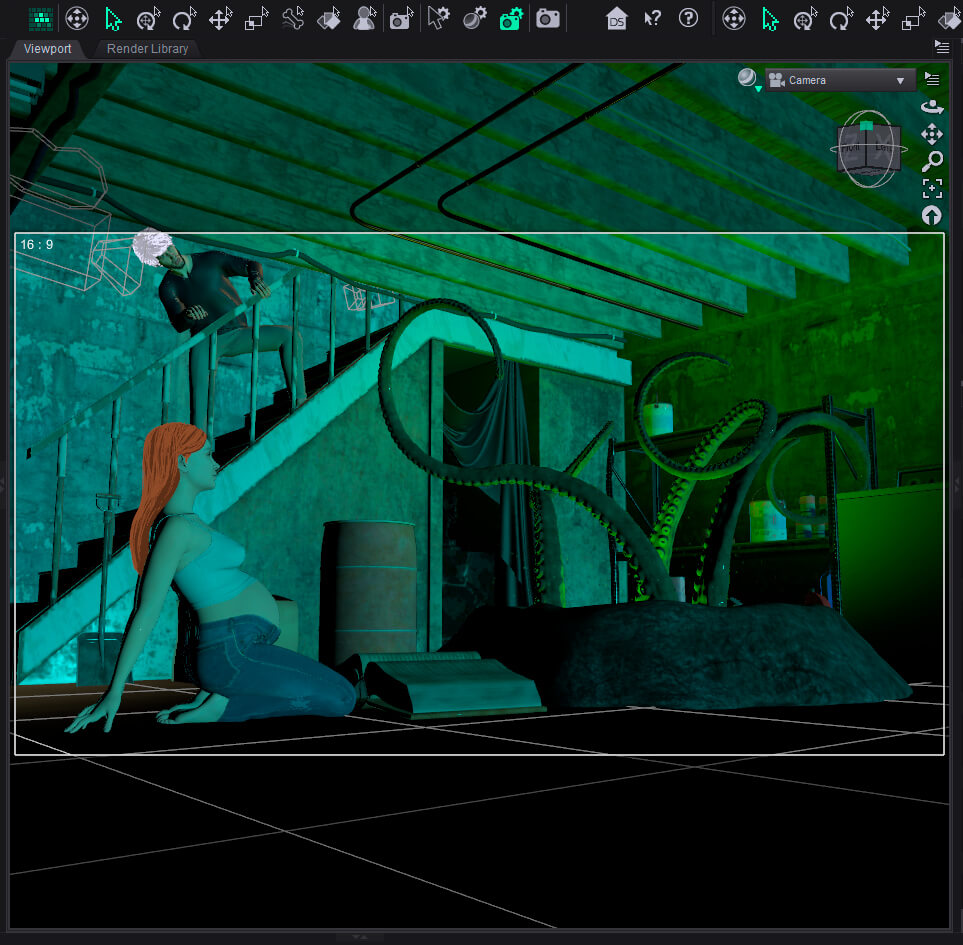Select Scale tool right of Help icon
The height and width of the screenshot is (945, 963).
(x=913, y=19)
